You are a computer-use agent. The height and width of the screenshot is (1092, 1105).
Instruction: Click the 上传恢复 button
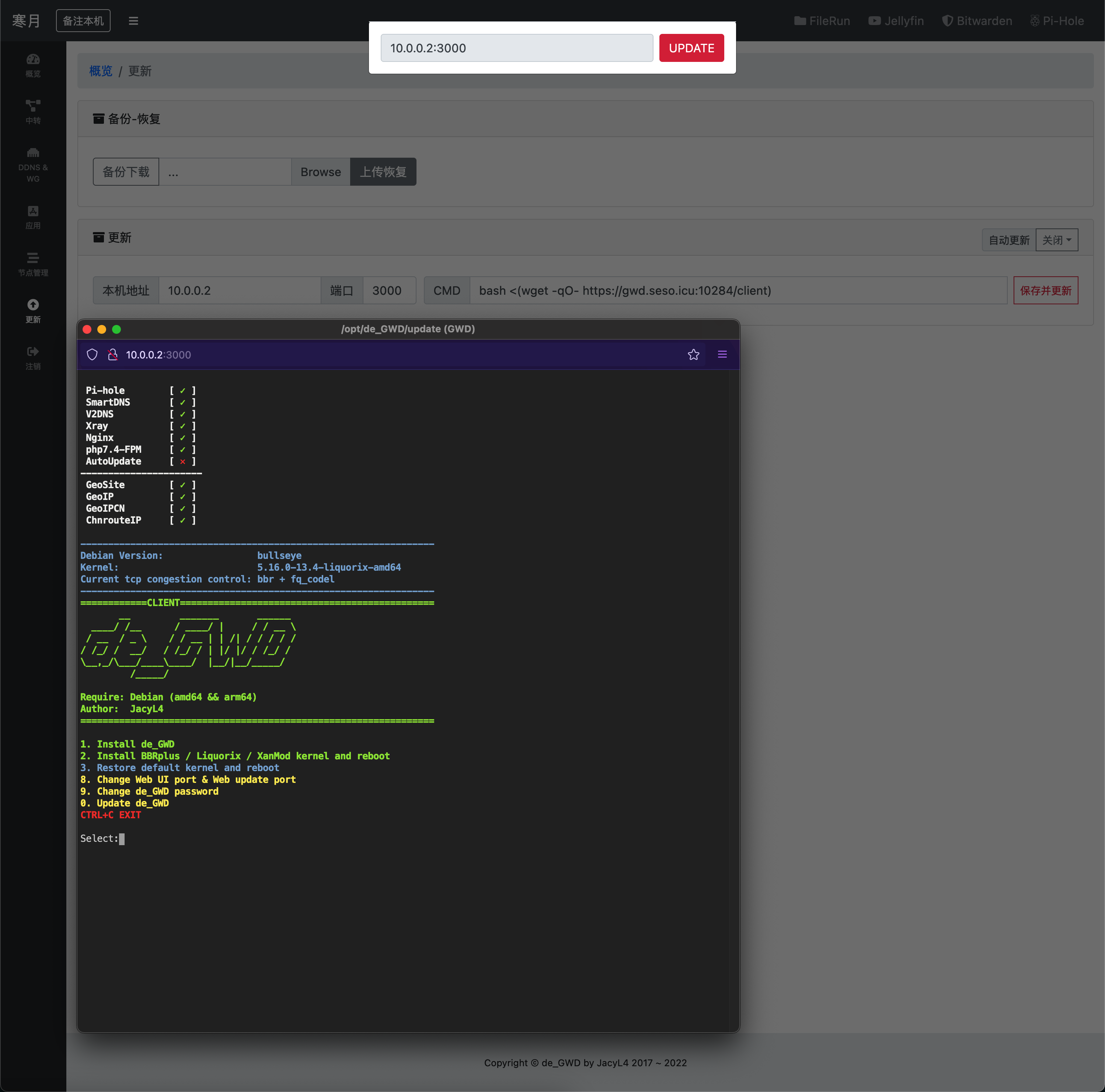point(383,172)
